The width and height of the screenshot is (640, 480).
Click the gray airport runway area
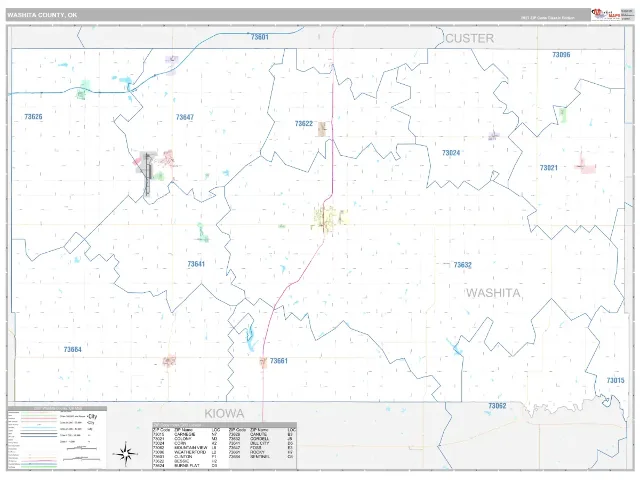coord(147,173)
